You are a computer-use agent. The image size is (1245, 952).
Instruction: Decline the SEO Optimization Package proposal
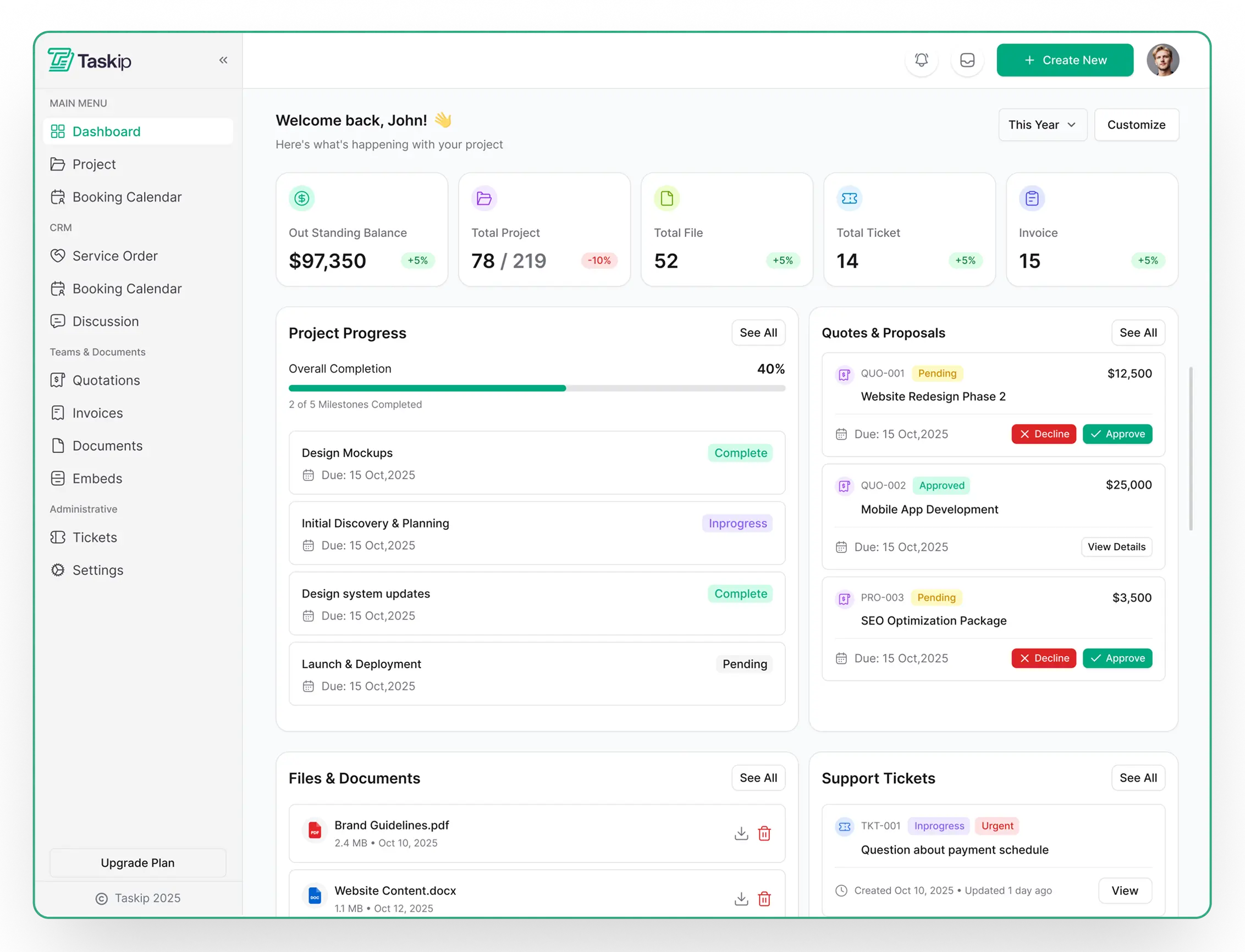(x=1043, y=658)
